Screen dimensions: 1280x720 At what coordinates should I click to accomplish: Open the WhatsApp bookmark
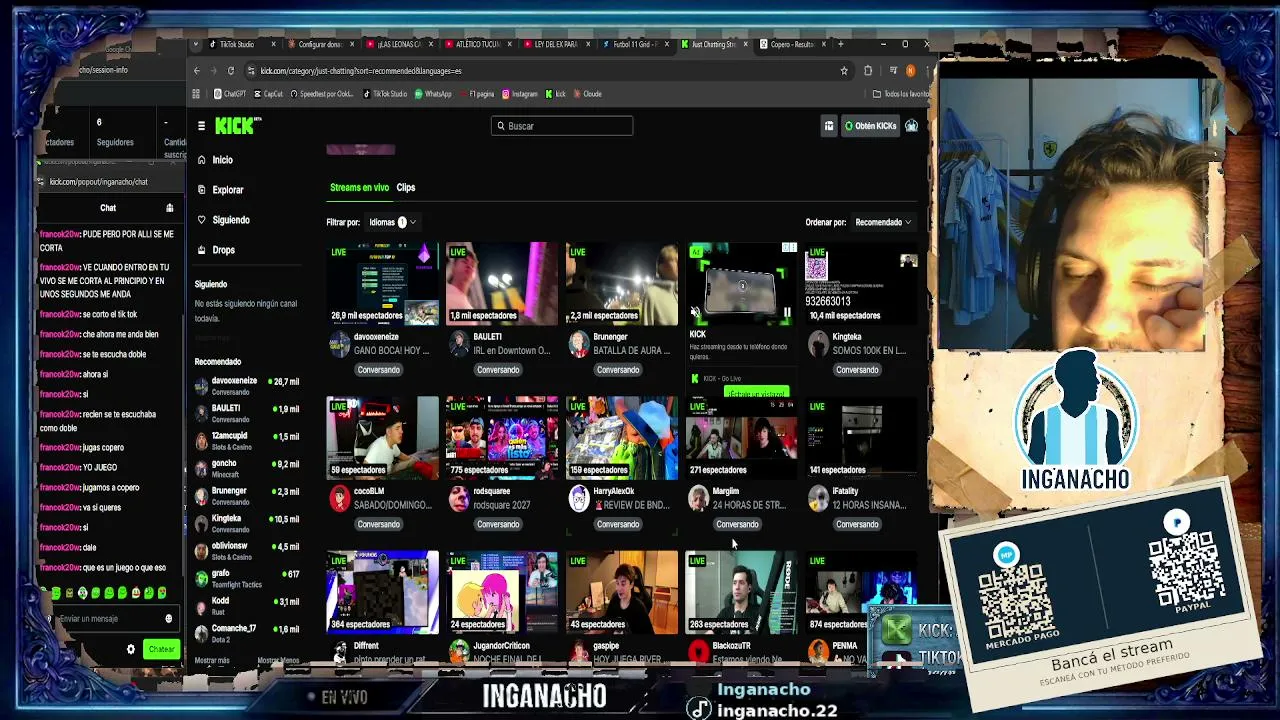pos(433,94)
